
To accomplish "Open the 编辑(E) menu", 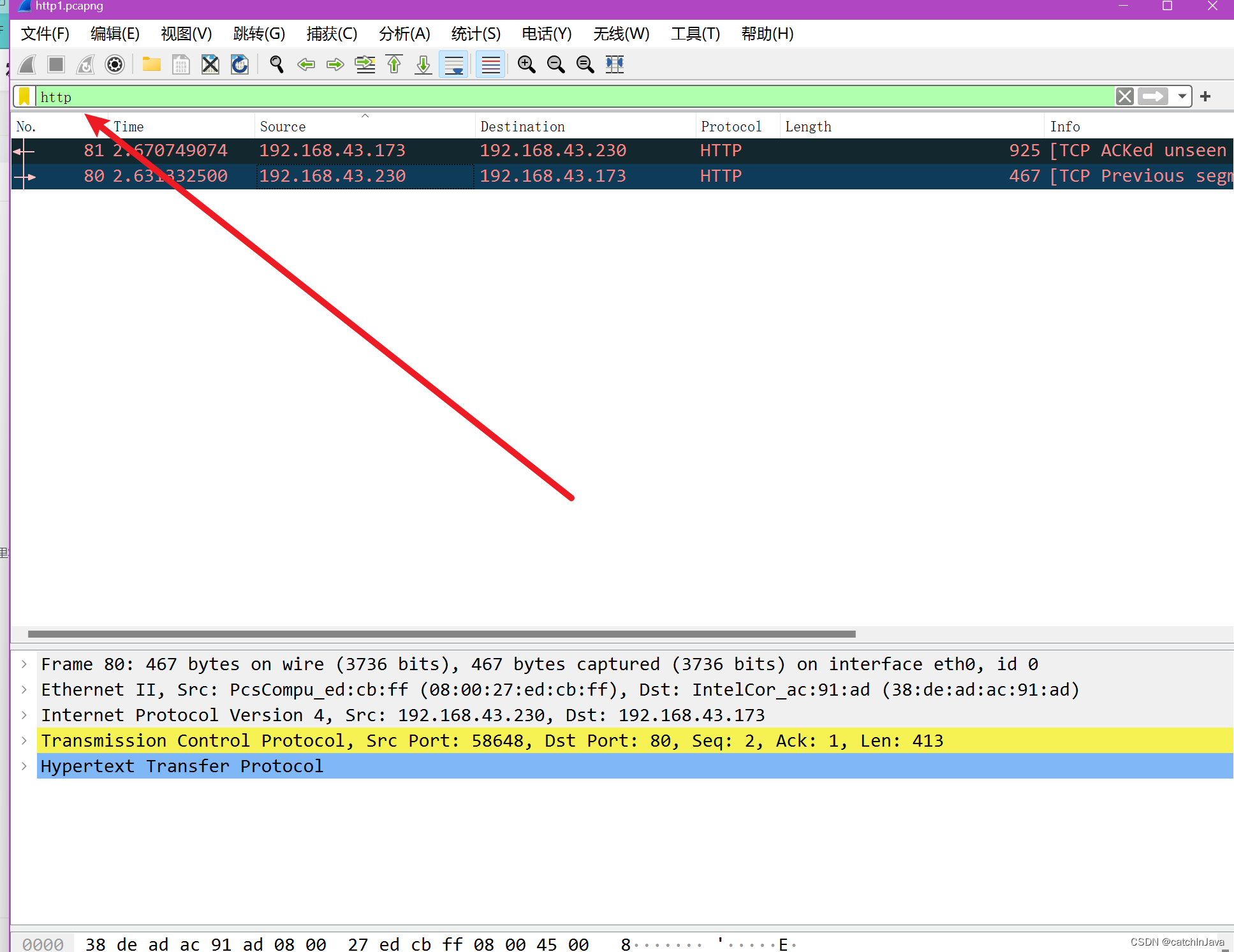I will point(115,34).
